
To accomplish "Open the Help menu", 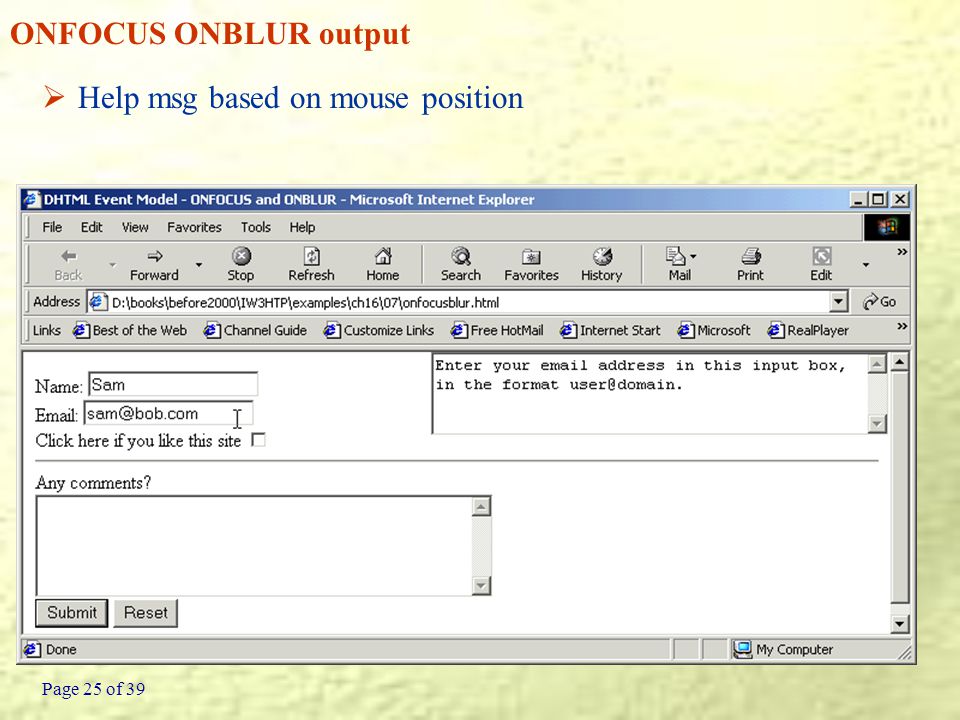I will (302, 227).
